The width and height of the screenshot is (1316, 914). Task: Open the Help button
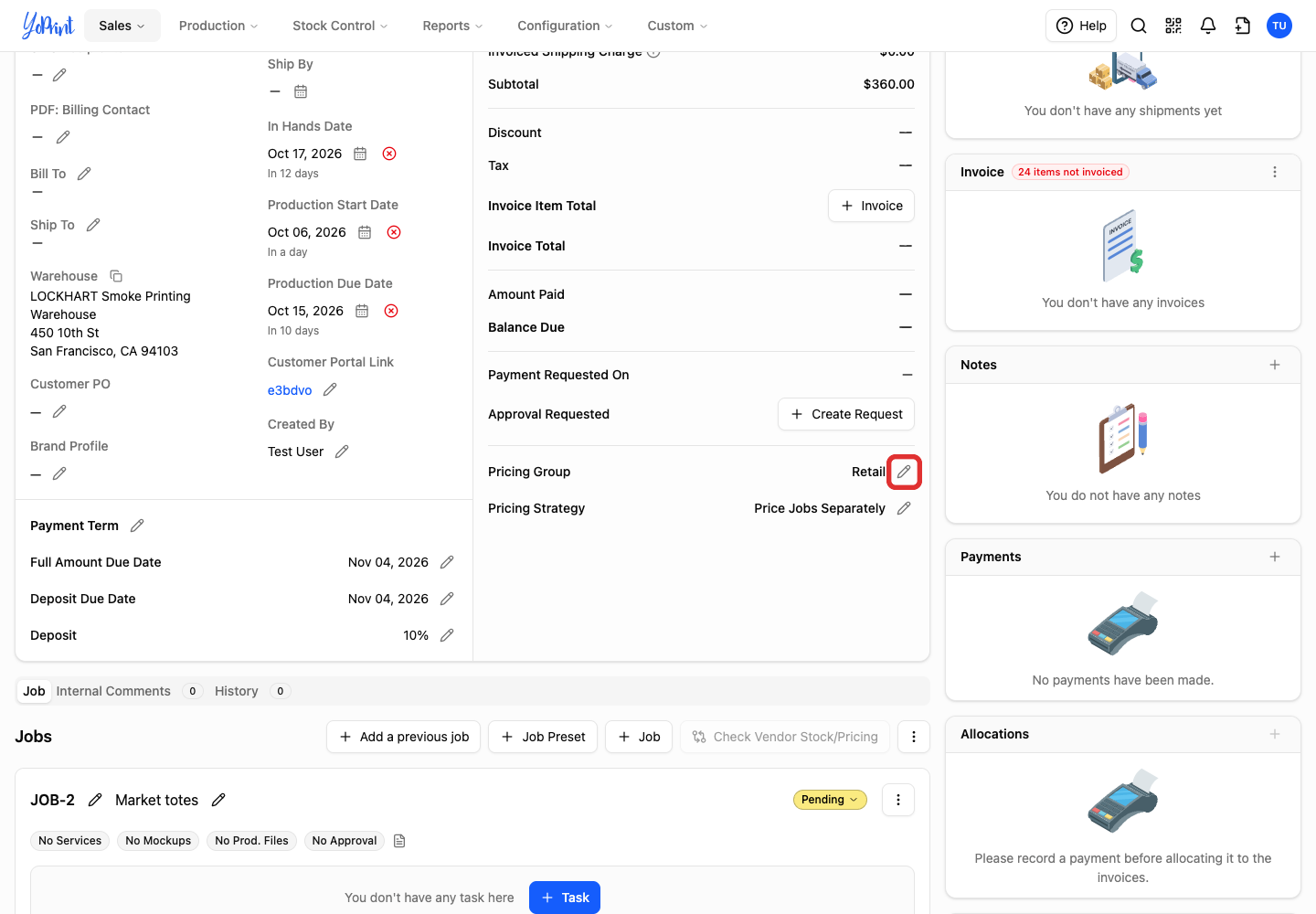click(x=1081, y=26)
